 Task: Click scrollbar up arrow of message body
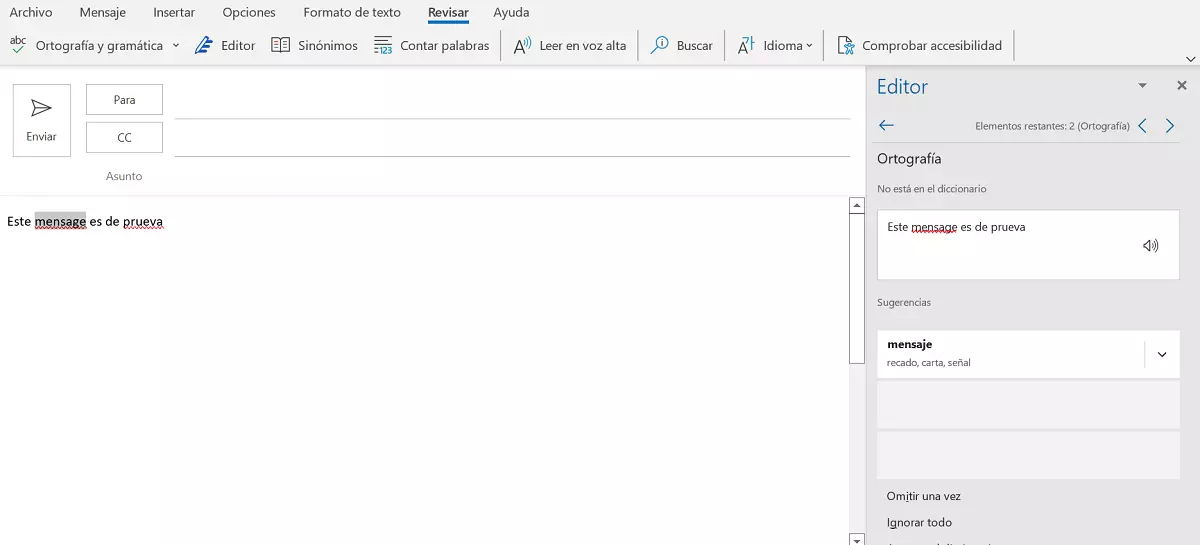pos(856,206)
